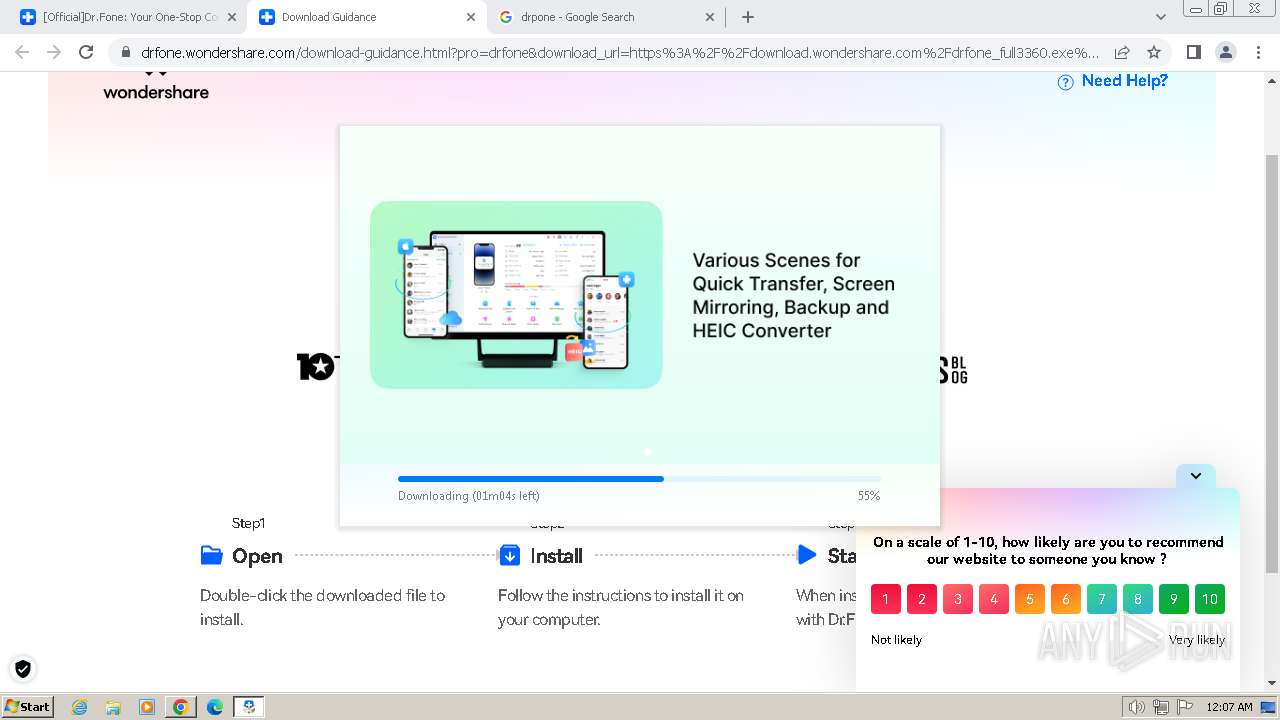Click 'Downloading (01m04s left)' text
Viewport: 1280px width, 720px height.
469,496
